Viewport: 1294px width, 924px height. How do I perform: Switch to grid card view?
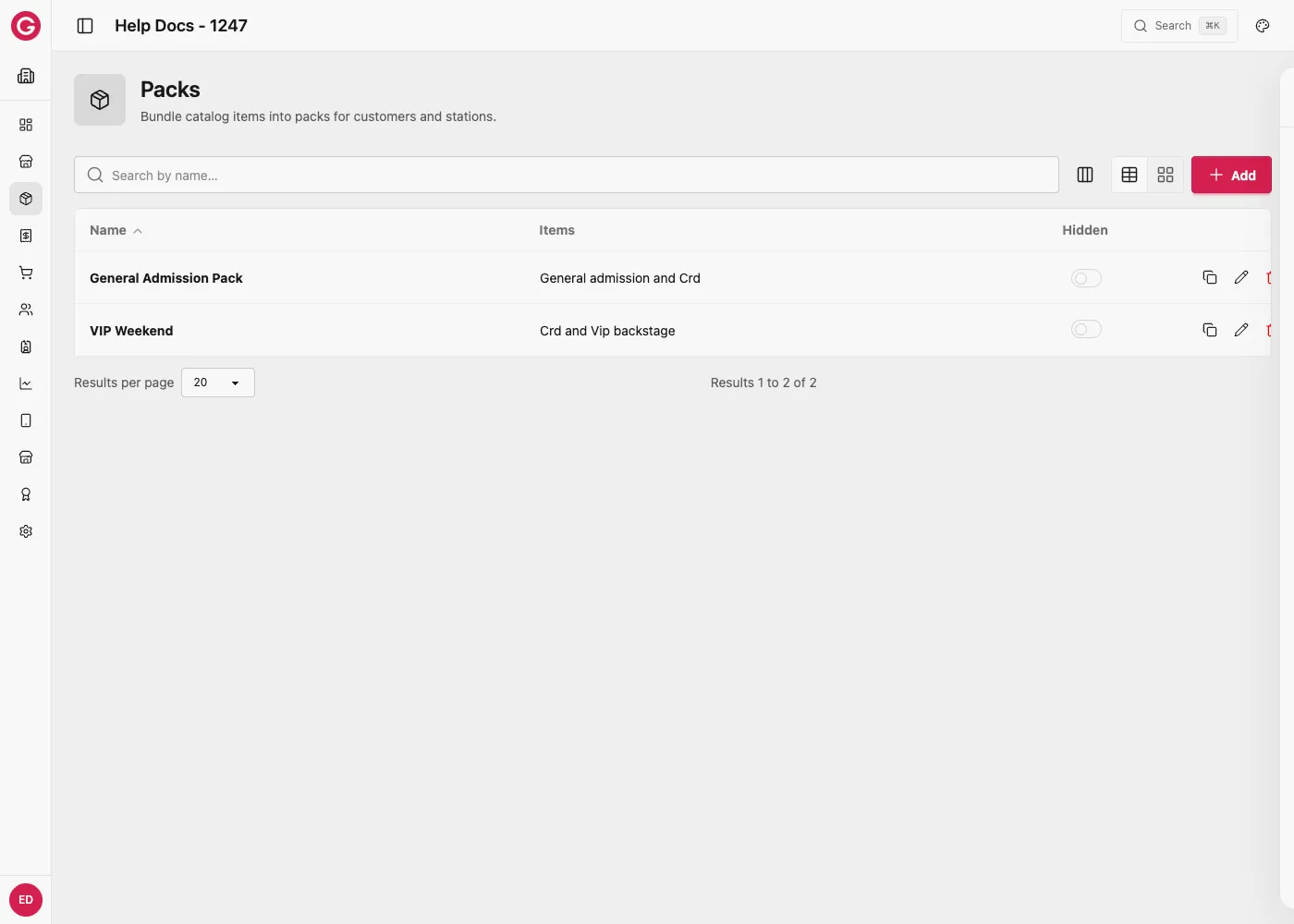click(x=1166, y=175)
